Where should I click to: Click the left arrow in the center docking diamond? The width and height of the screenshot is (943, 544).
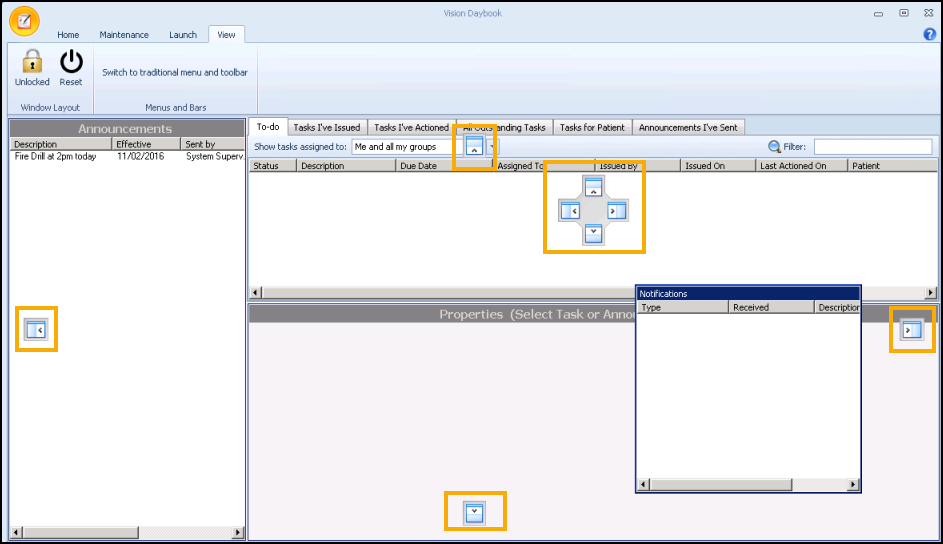click(570, 210)
